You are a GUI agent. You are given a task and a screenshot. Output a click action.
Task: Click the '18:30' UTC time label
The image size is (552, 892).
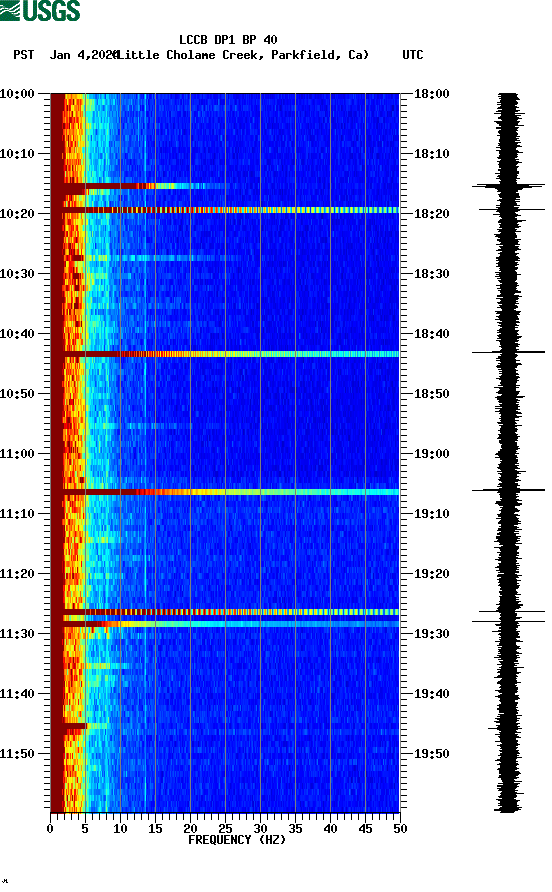[431, 274]
